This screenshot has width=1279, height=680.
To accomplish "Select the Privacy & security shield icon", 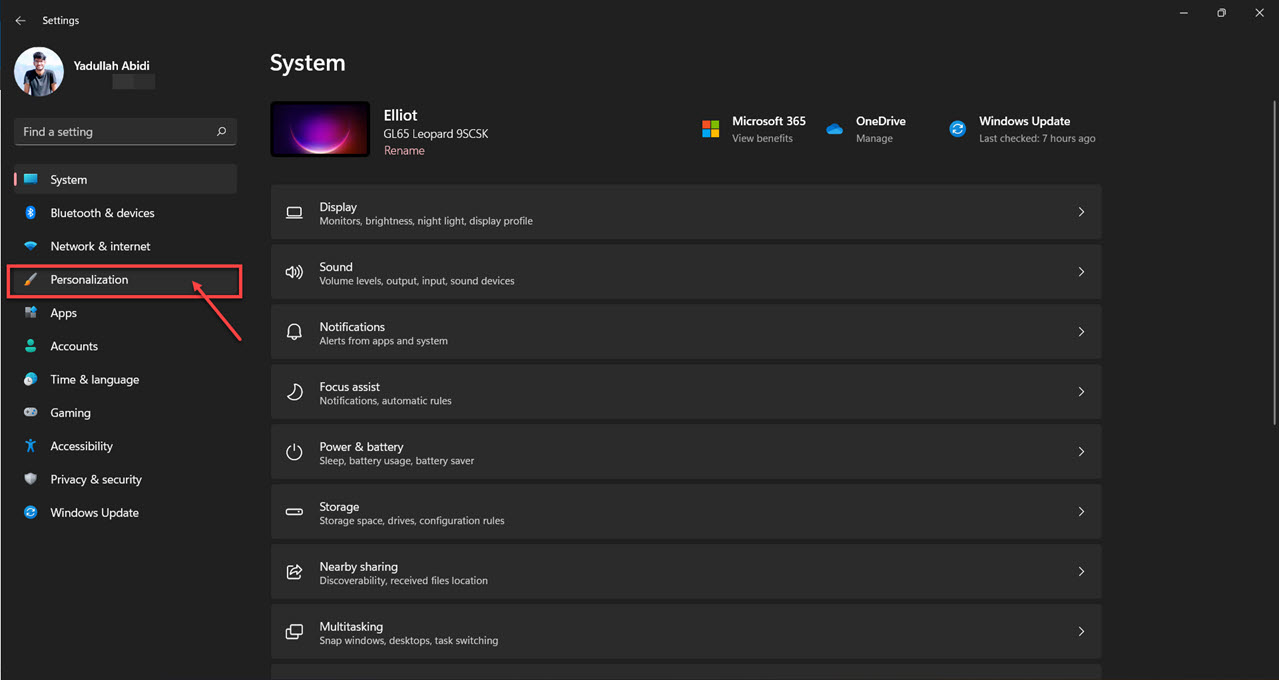I will [30, 479].
